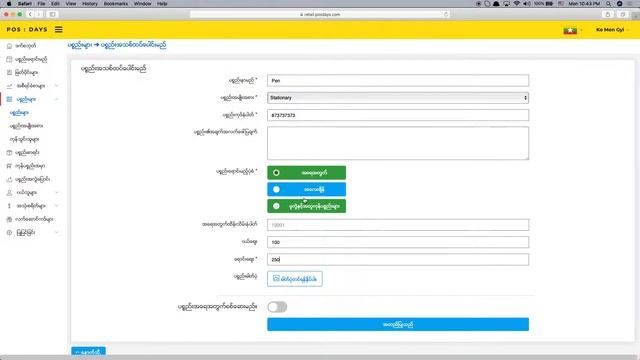Click the POS : DAYS logo
The height and width of the screenshot is (360, 640).
[x=27, y=29]
